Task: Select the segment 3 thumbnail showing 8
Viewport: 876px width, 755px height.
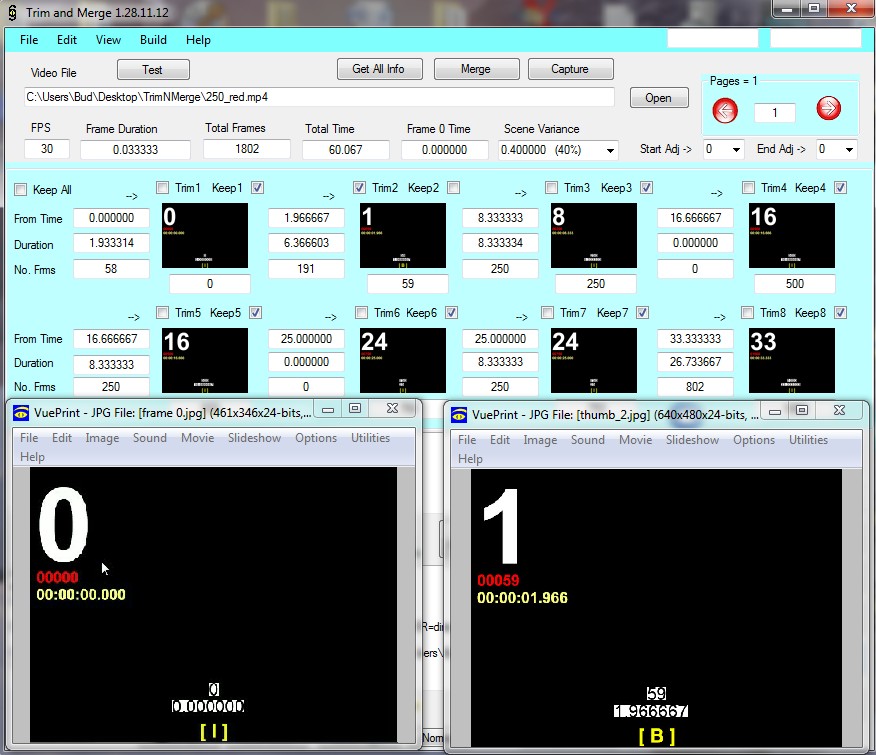Action: pyautogui.click(x=594, y=236)
